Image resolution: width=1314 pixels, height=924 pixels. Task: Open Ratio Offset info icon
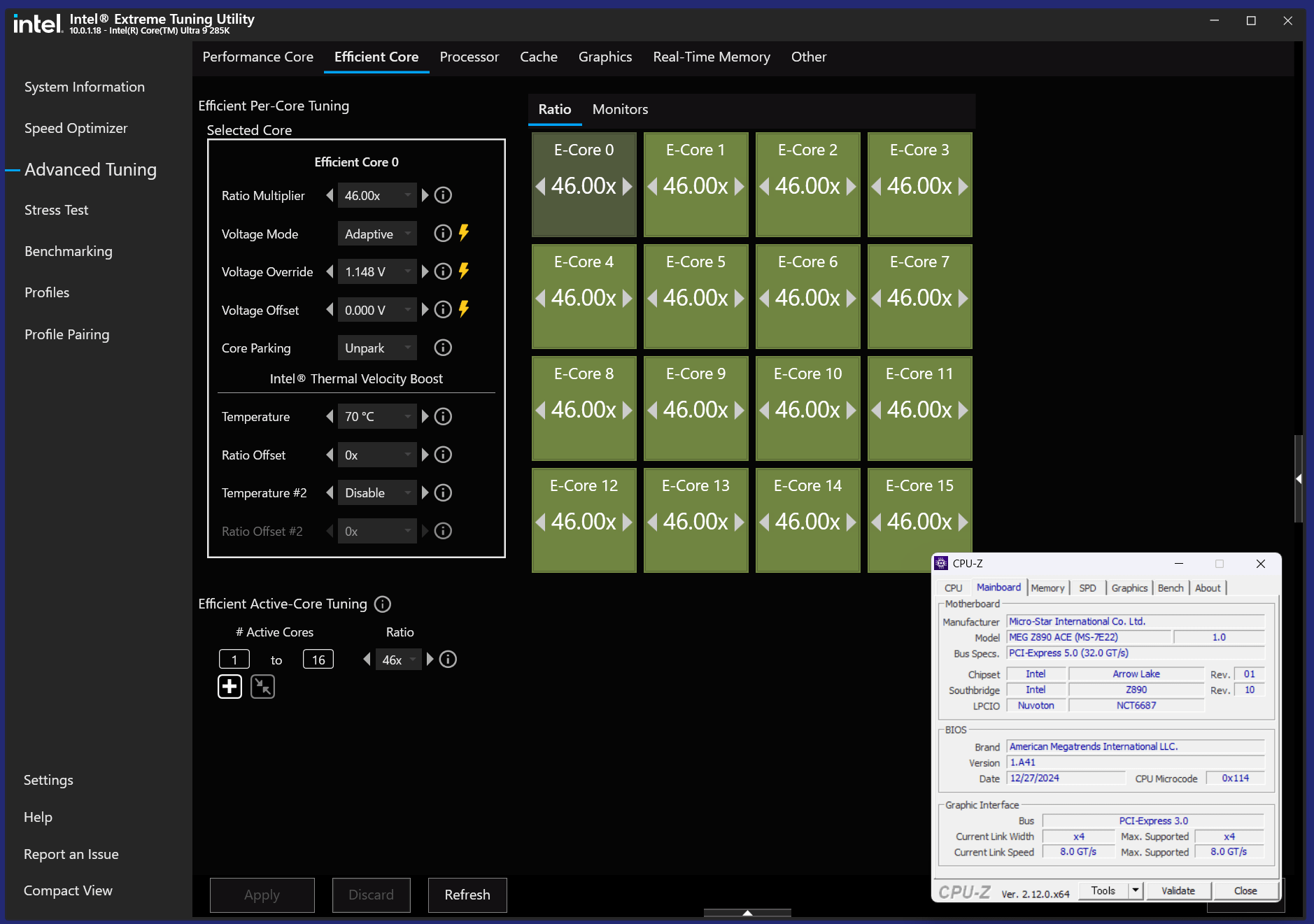click(443, 455)
